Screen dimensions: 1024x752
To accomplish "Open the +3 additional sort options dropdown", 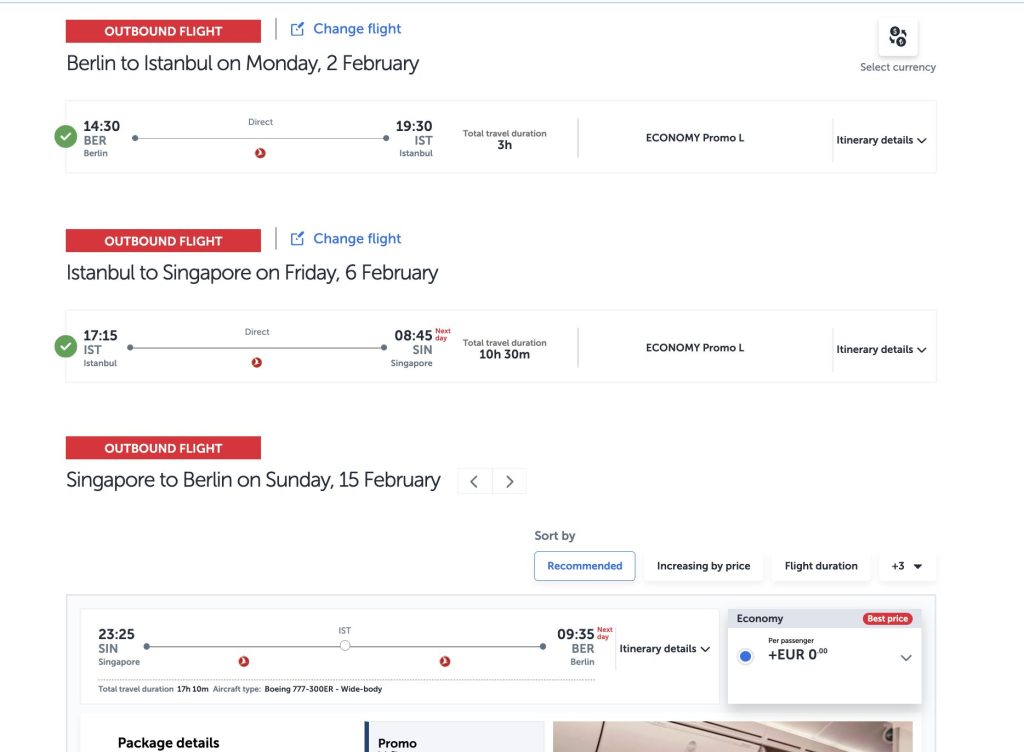I will pos(906,565).
